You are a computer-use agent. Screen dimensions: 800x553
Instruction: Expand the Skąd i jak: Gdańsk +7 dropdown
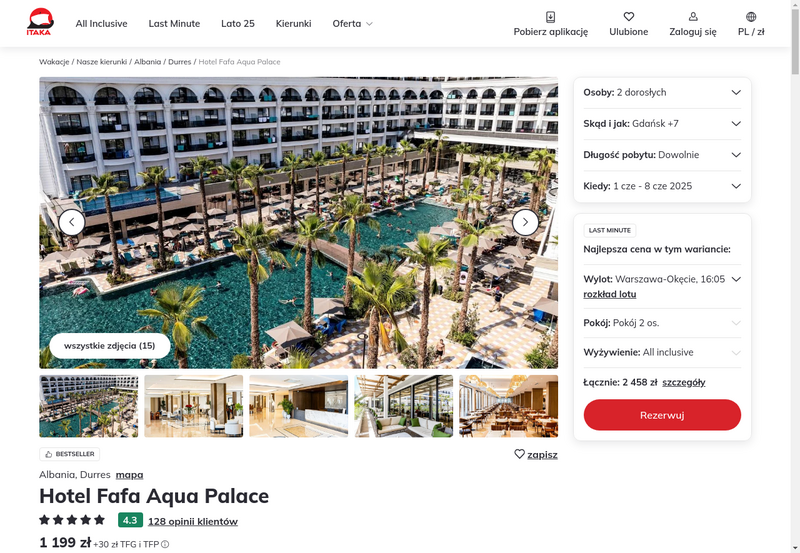[662, 123]
